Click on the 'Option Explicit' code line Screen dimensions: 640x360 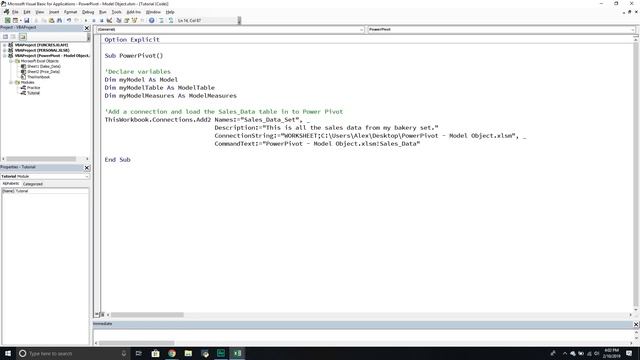tap(132, 40)
